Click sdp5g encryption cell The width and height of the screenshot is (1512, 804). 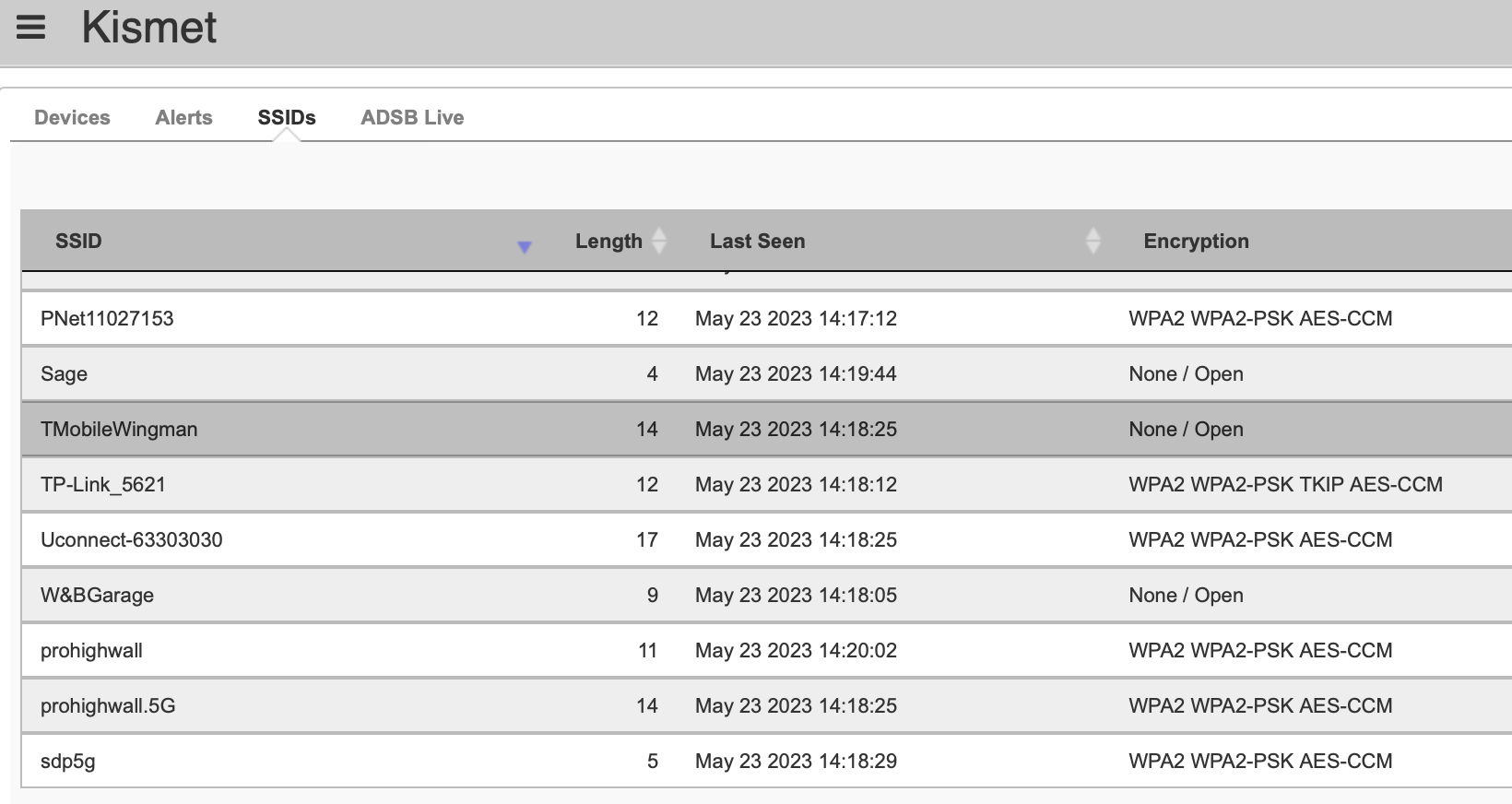coord(1260,761)
